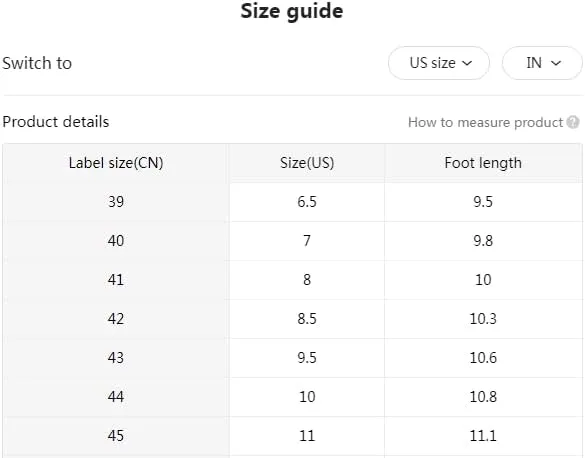Select the row with label size 40
This screenshot has width=585, height=458.
[x=292, y=241]
